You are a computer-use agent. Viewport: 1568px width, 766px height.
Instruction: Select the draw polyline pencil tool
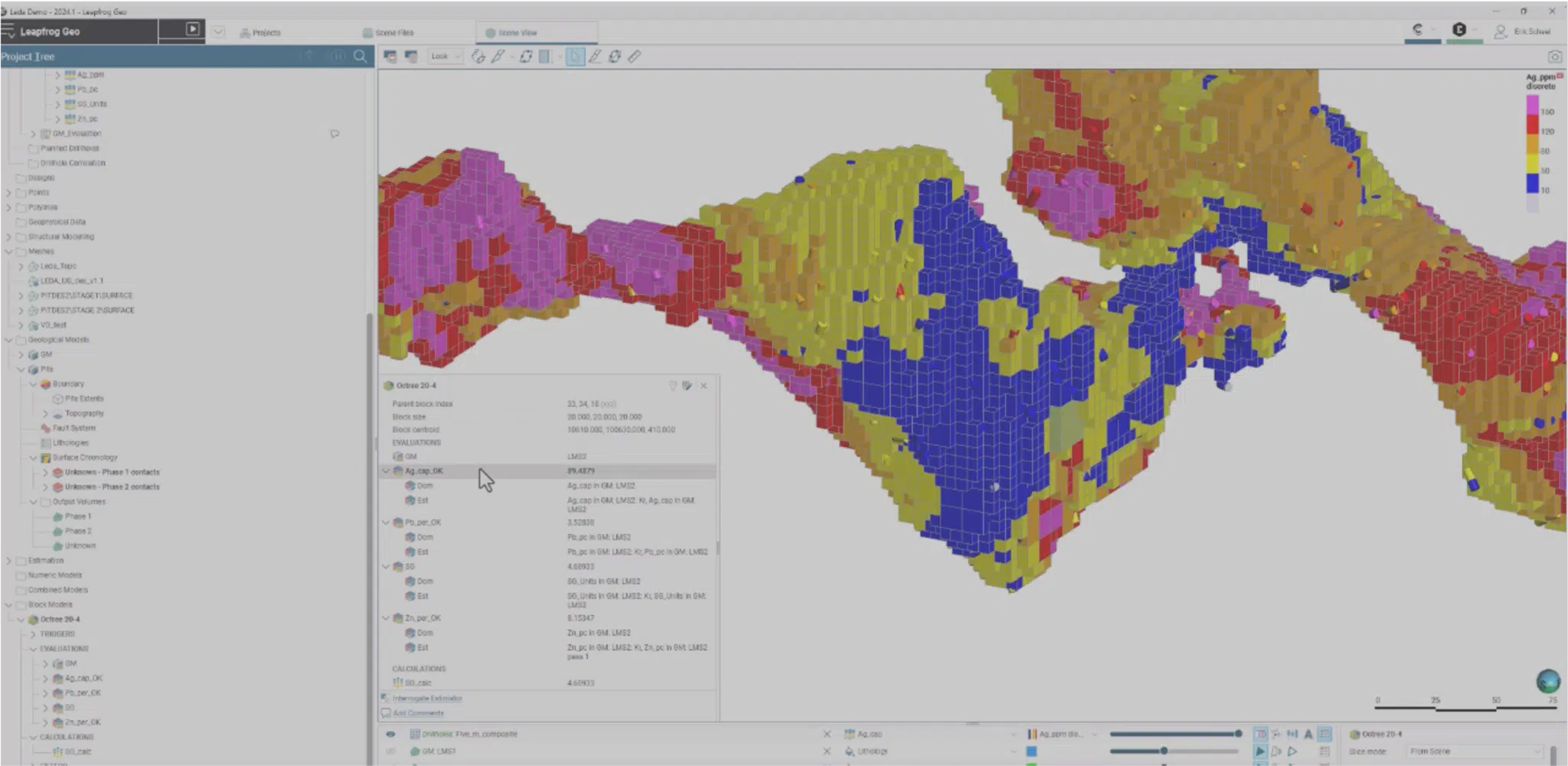click(478, 57)
